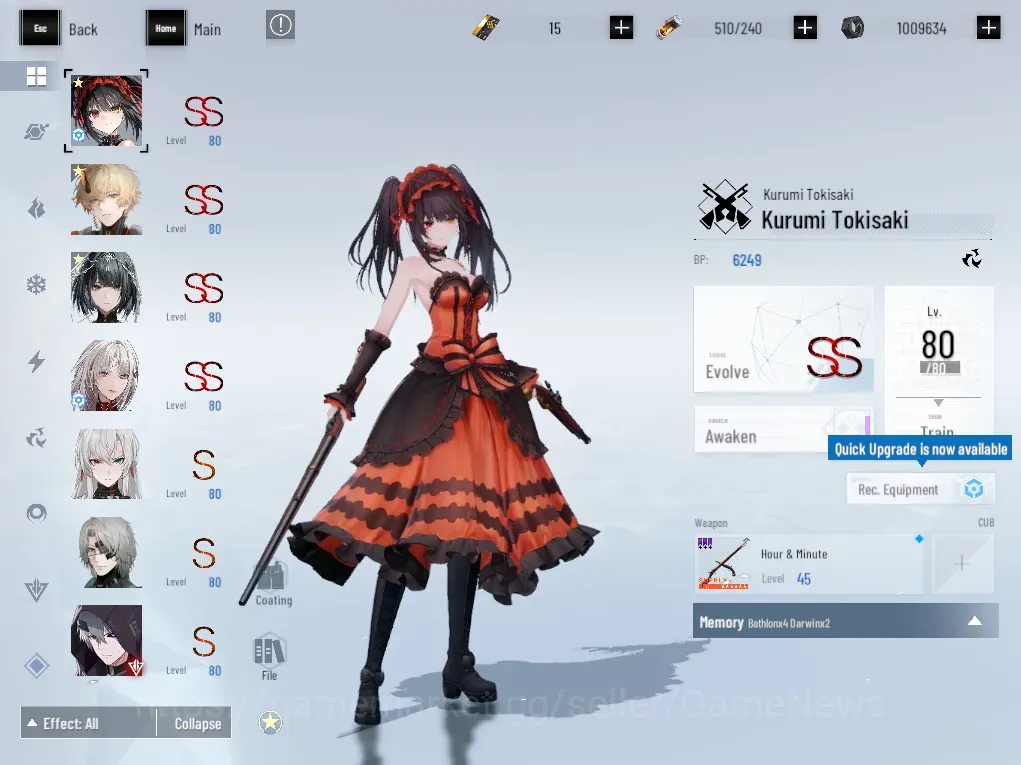Open the Effect: All filter dropdown
Viewport: 1021px width, 765px height.
coord(89,723)
